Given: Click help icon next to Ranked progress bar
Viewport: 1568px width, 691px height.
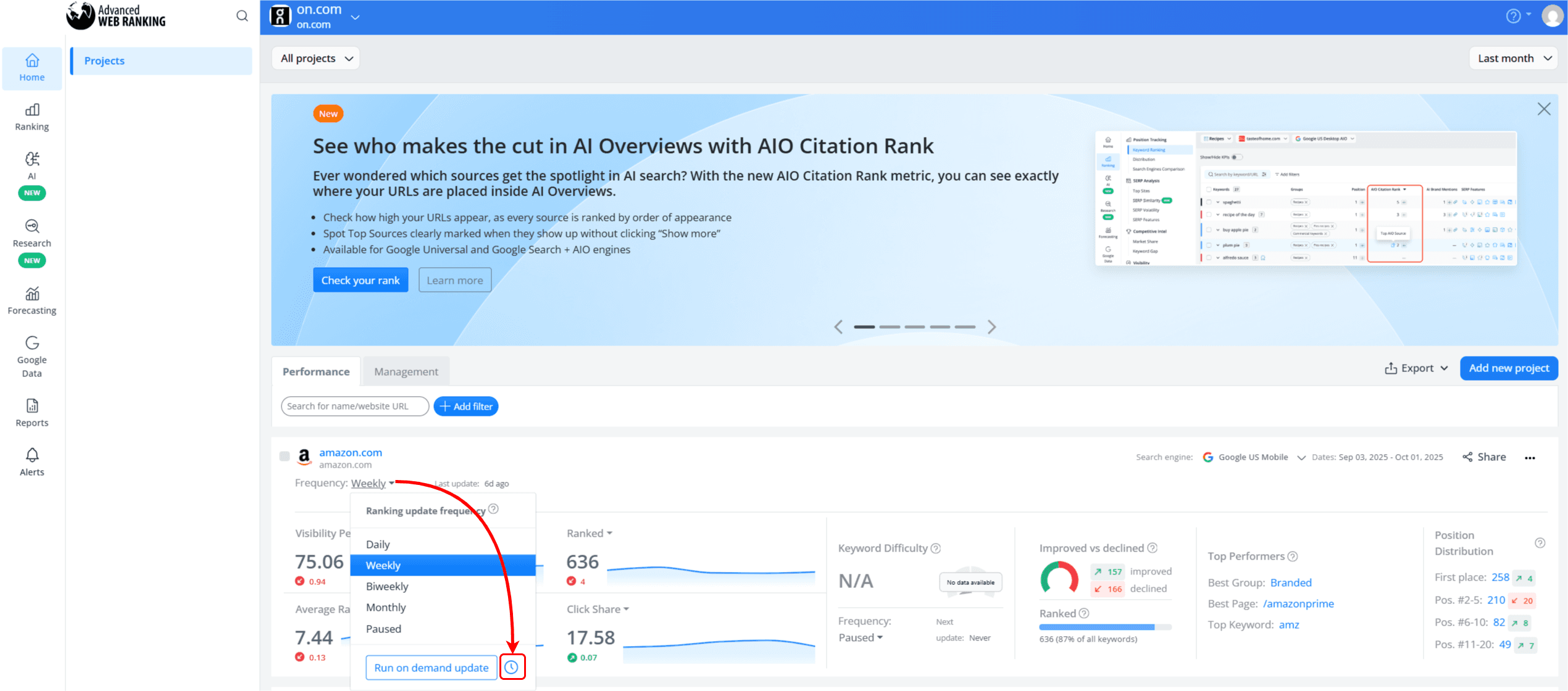Looking at the screenshot, I should tap(1084, 613).
